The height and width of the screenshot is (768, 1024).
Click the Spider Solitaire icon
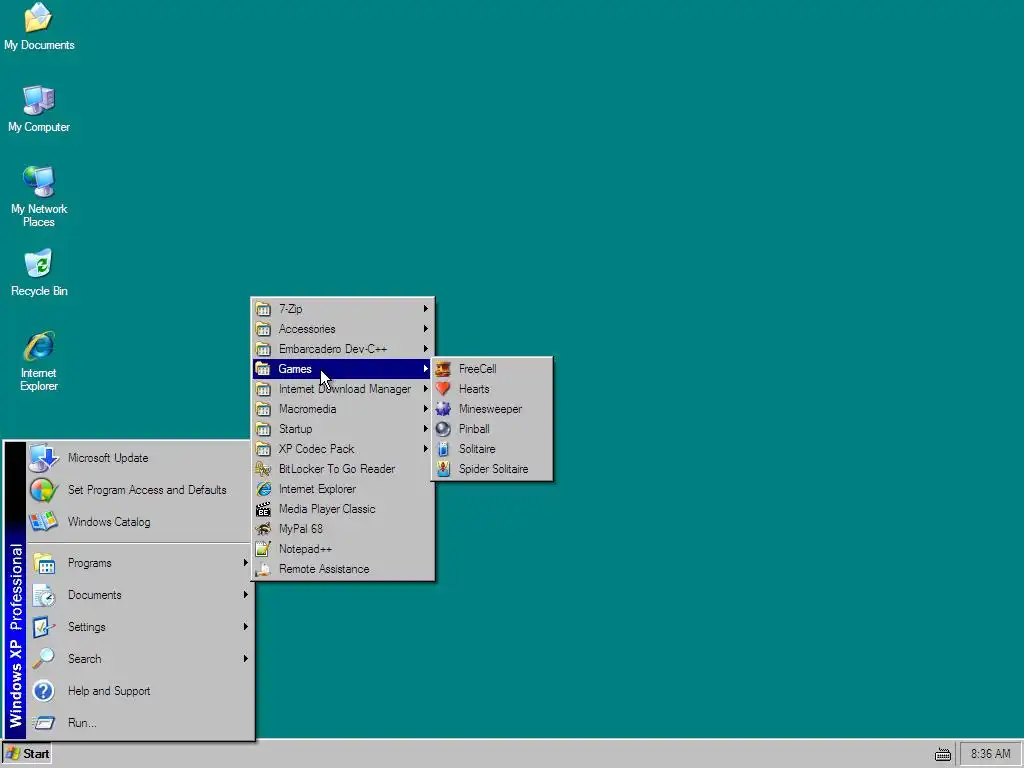tap(443, 469)
